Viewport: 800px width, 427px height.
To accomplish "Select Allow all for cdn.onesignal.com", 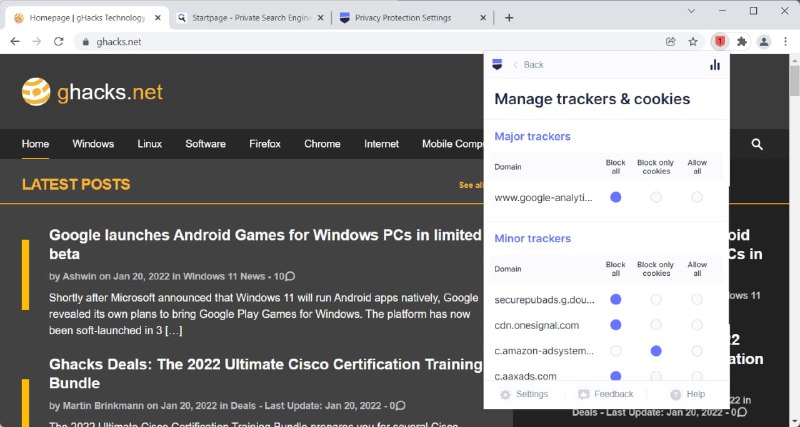I will 697,325.
